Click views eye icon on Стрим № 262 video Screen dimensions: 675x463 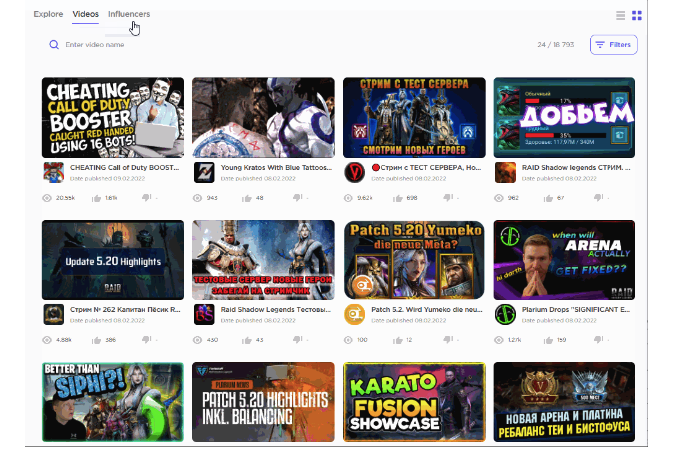[47, 340]
